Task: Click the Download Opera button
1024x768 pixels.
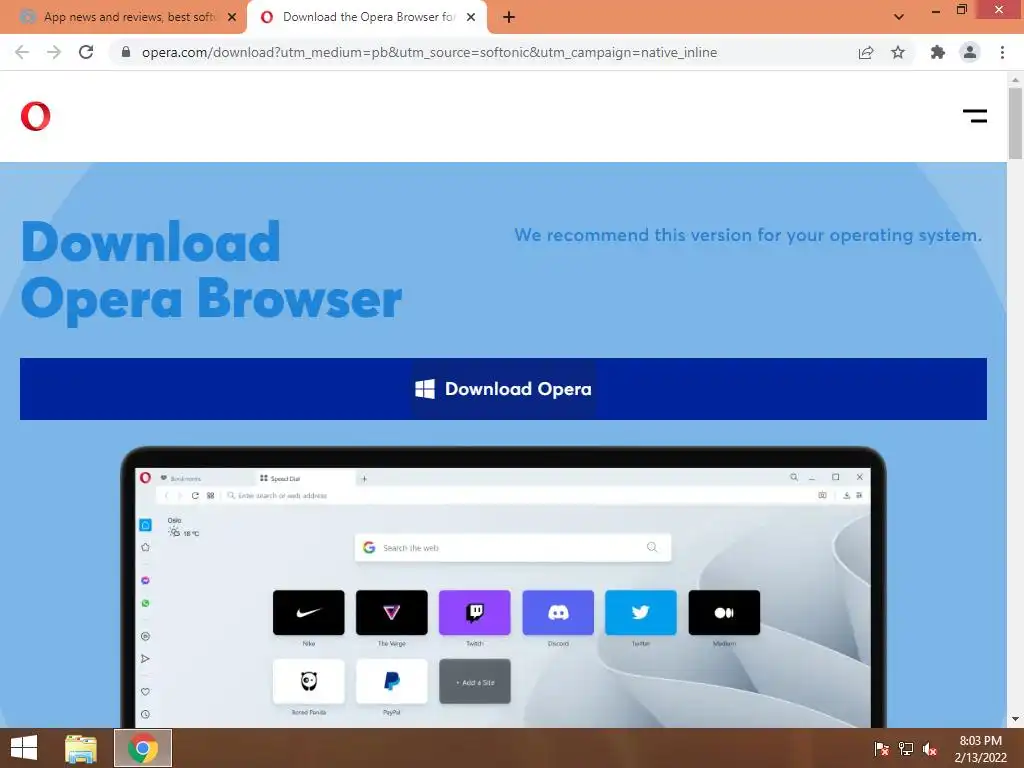Action: [503, 389]
